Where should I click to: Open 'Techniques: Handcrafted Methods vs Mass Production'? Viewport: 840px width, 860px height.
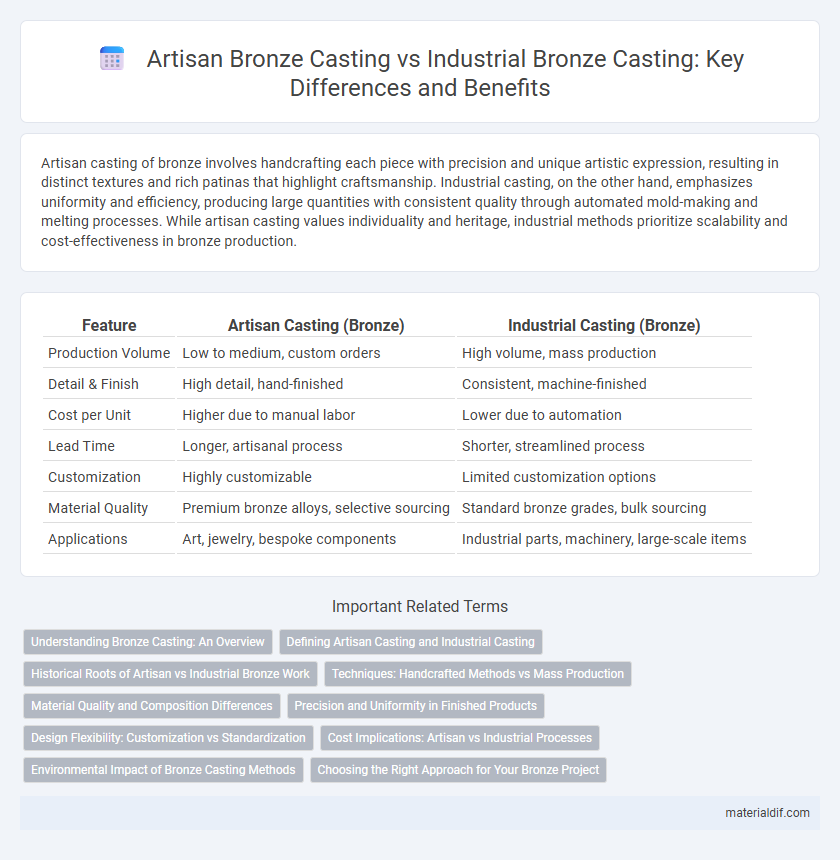click(478, 674)
